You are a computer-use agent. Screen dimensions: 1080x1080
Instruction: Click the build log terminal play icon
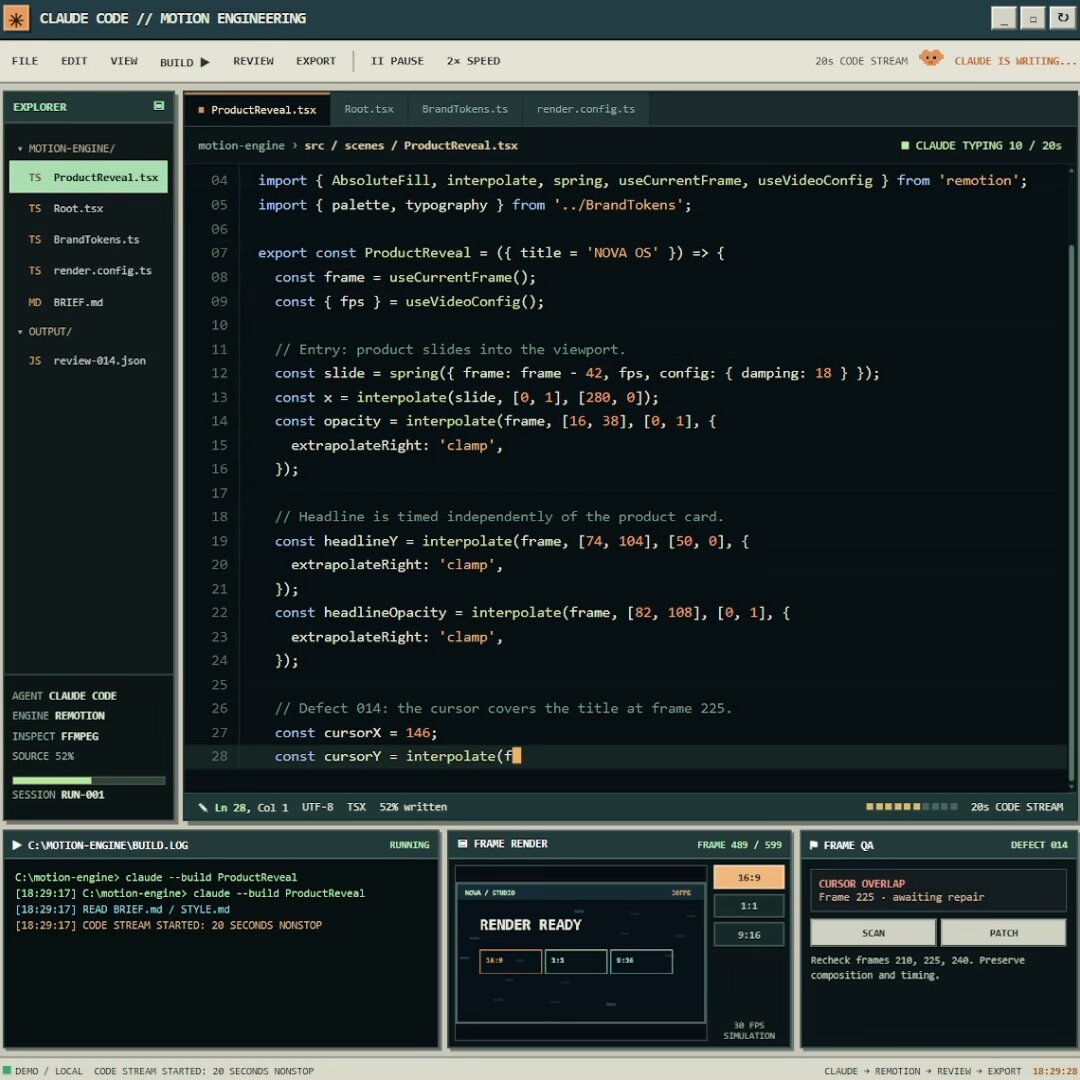(17, 845)
